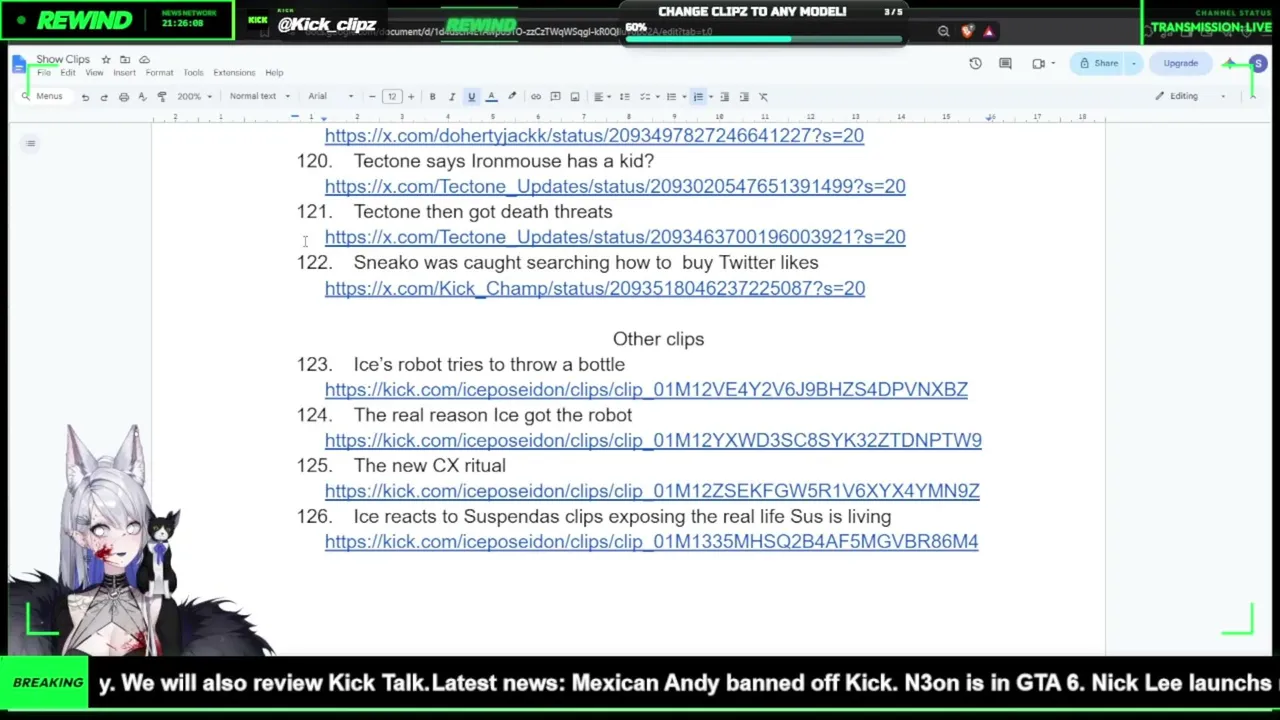This screenshot has height=720, width=1280.
Task: Open the new CX ritual clip link
Action: click(x=652, y=491)
